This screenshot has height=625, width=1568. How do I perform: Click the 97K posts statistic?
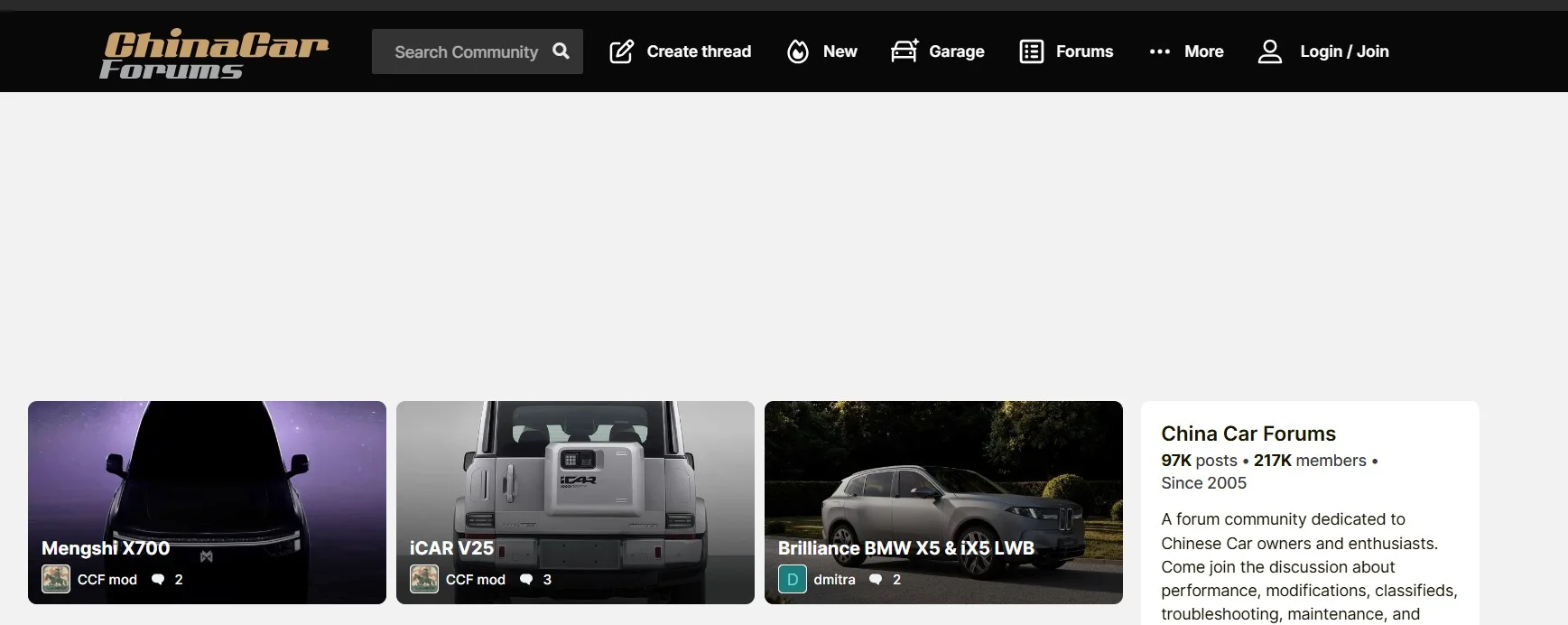[1199, 461]
